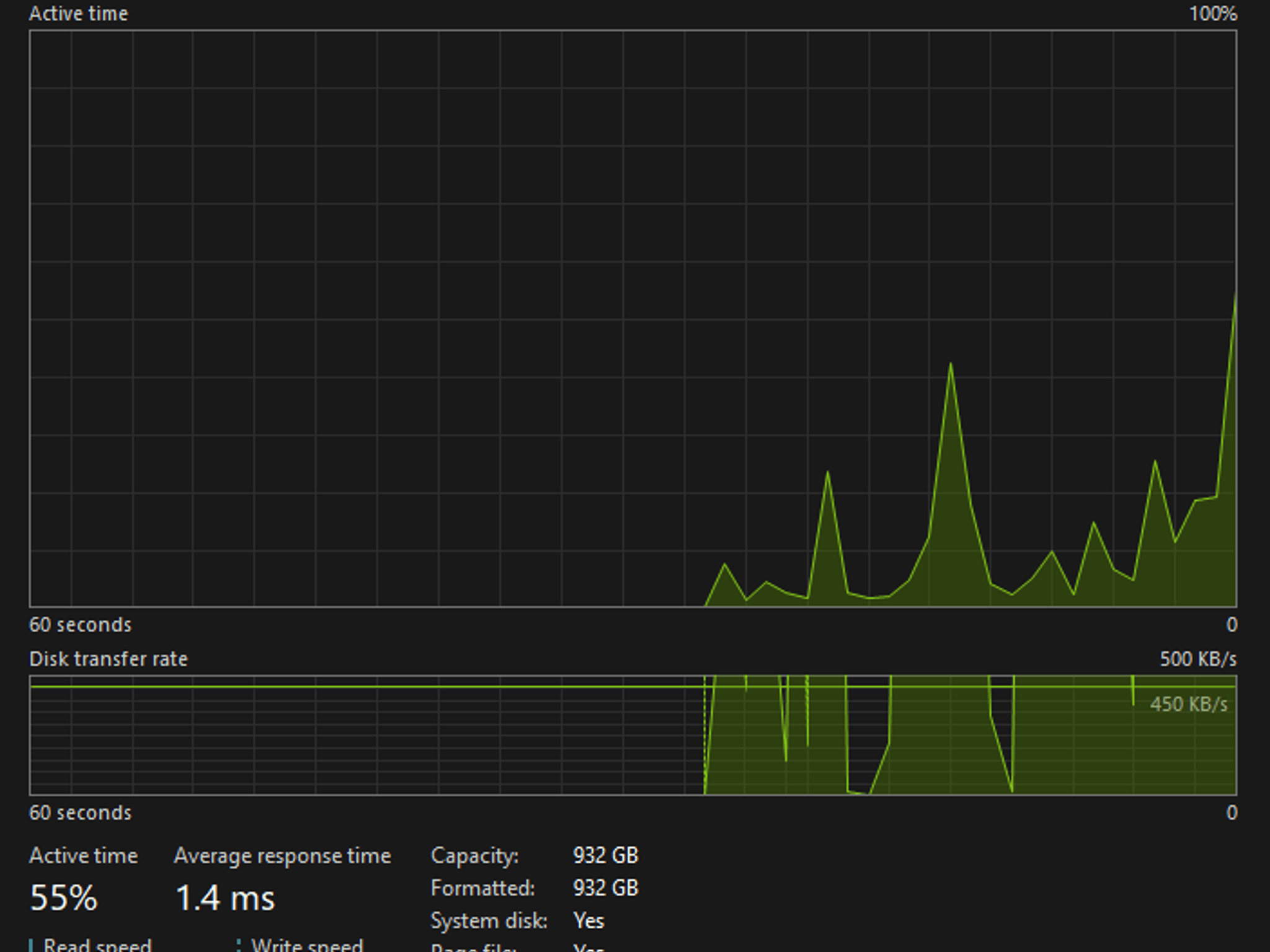This screenshot has width=1270, height=952.
Task: Click the Capacity: label
Action: pyautogui.click(x=474, y=856)
